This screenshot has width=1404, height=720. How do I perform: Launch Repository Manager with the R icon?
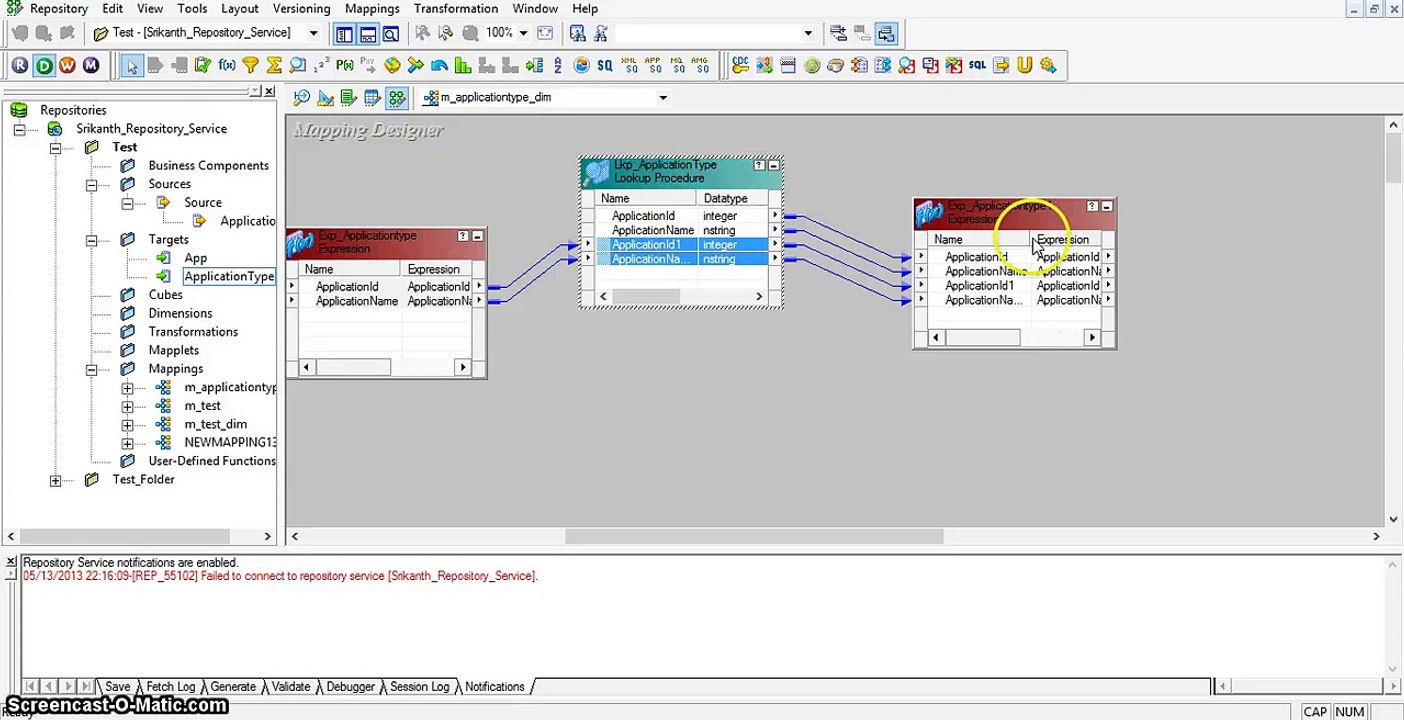[20, 65]
